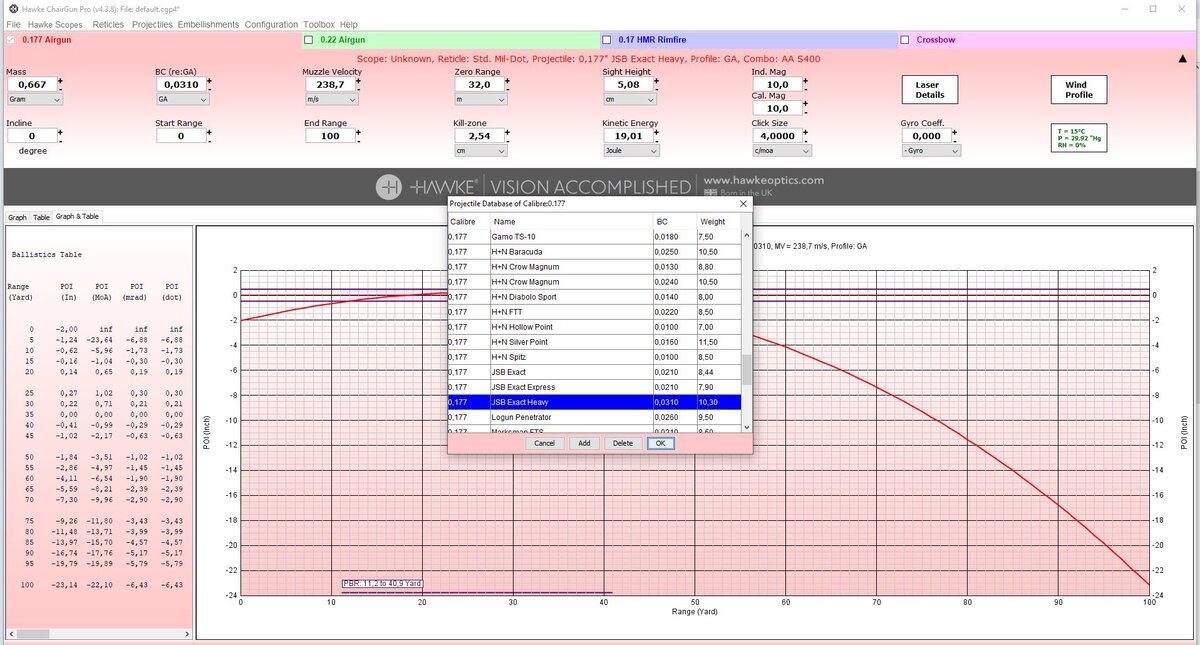Screen dimensions: 1200x645
Task: Enable the Crossbow profile checkbox
Action: coord(905,40)
